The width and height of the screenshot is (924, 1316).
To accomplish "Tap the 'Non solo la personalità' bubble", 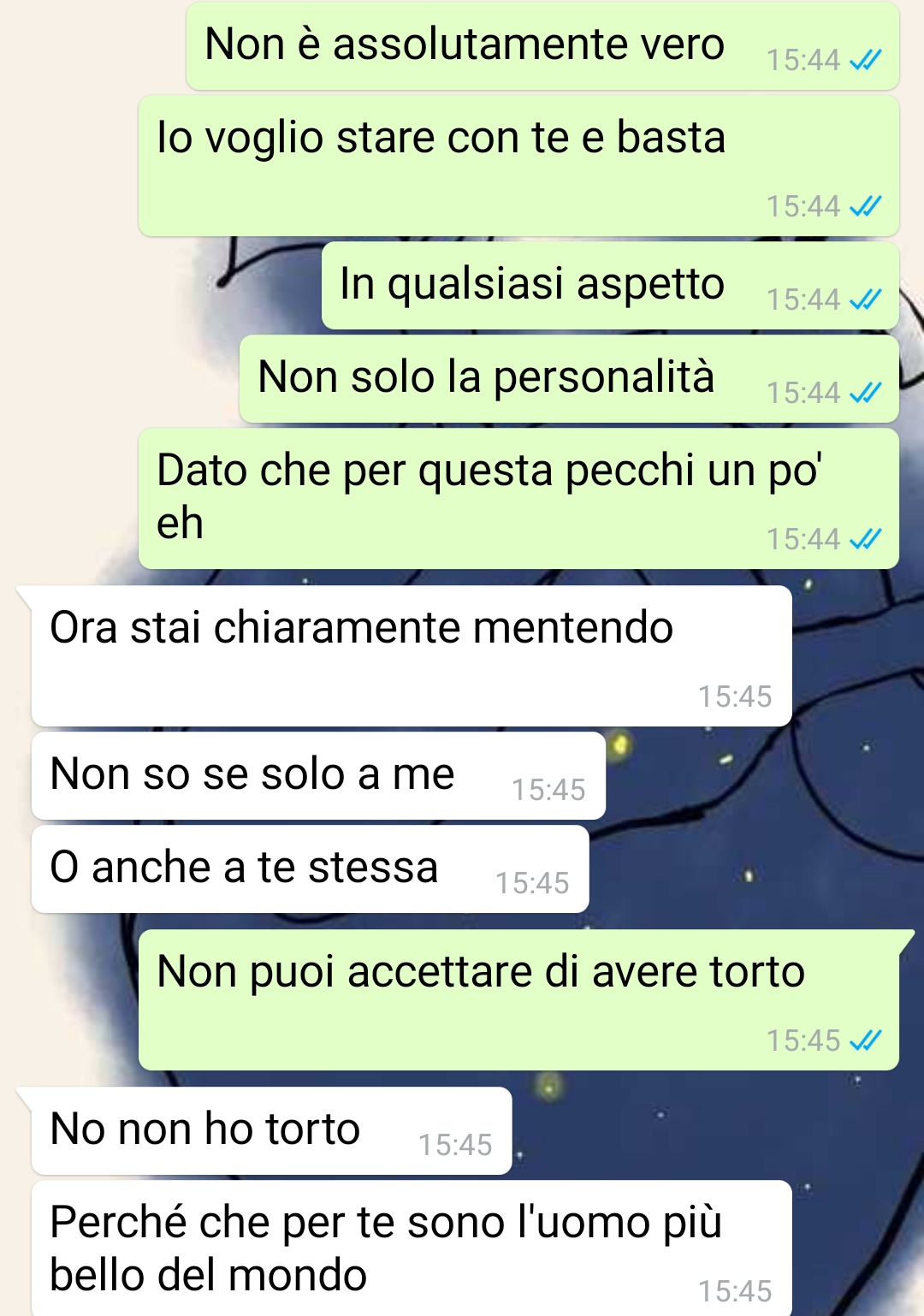I will [x=569, y=379].
